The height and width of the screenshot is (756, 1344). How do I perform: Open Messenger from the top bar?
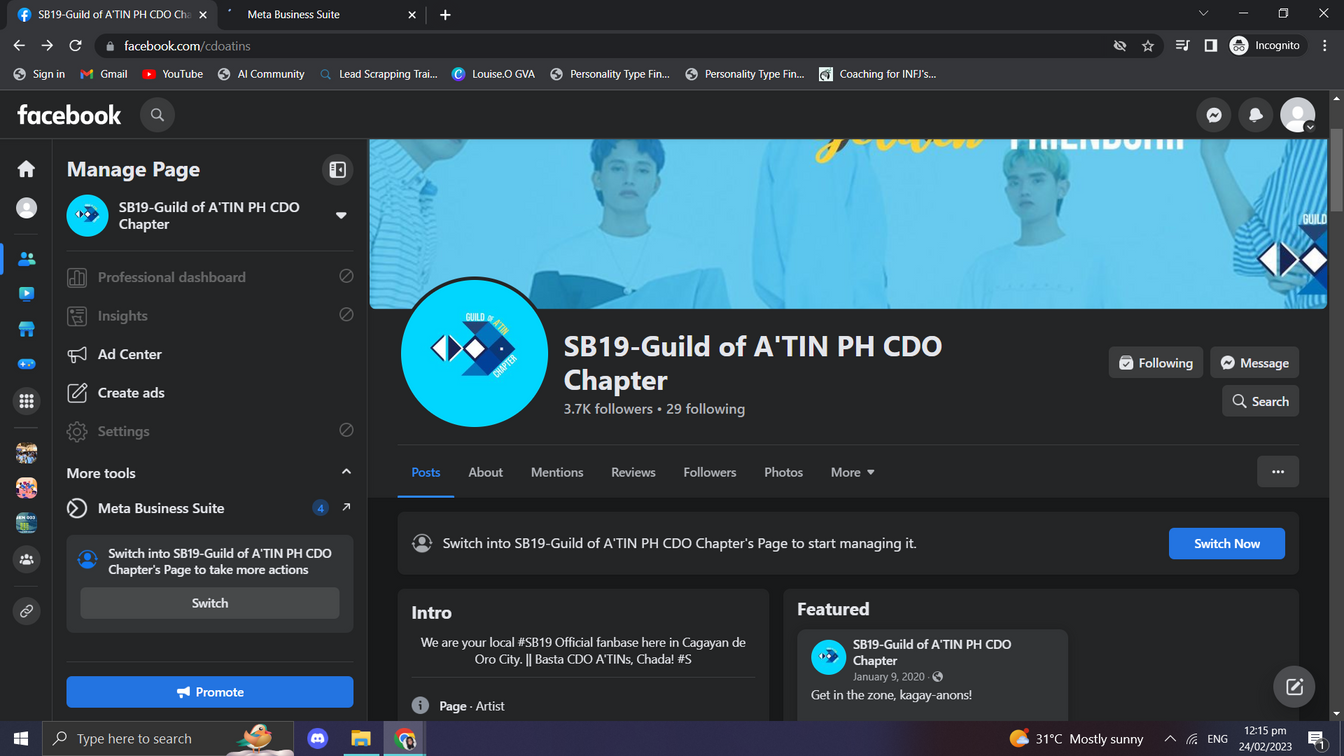[x=1214, y=115]
